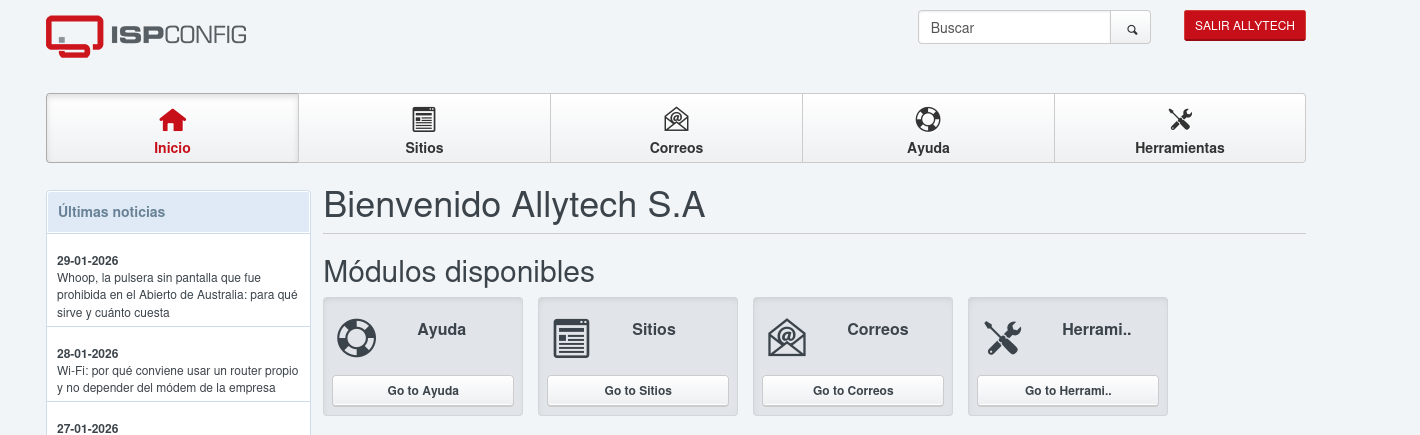Click the ISPConfig logo

pos(146,35)
